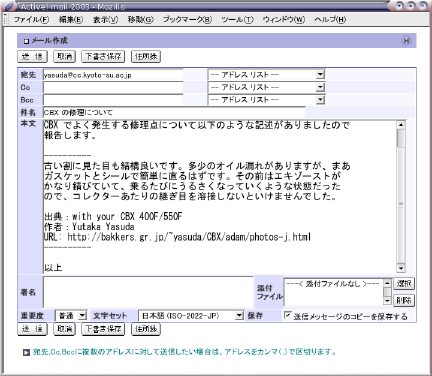Click the top 下書き保存 draft save button
This screenshot has height=376, width=432.
pos(103,56)
